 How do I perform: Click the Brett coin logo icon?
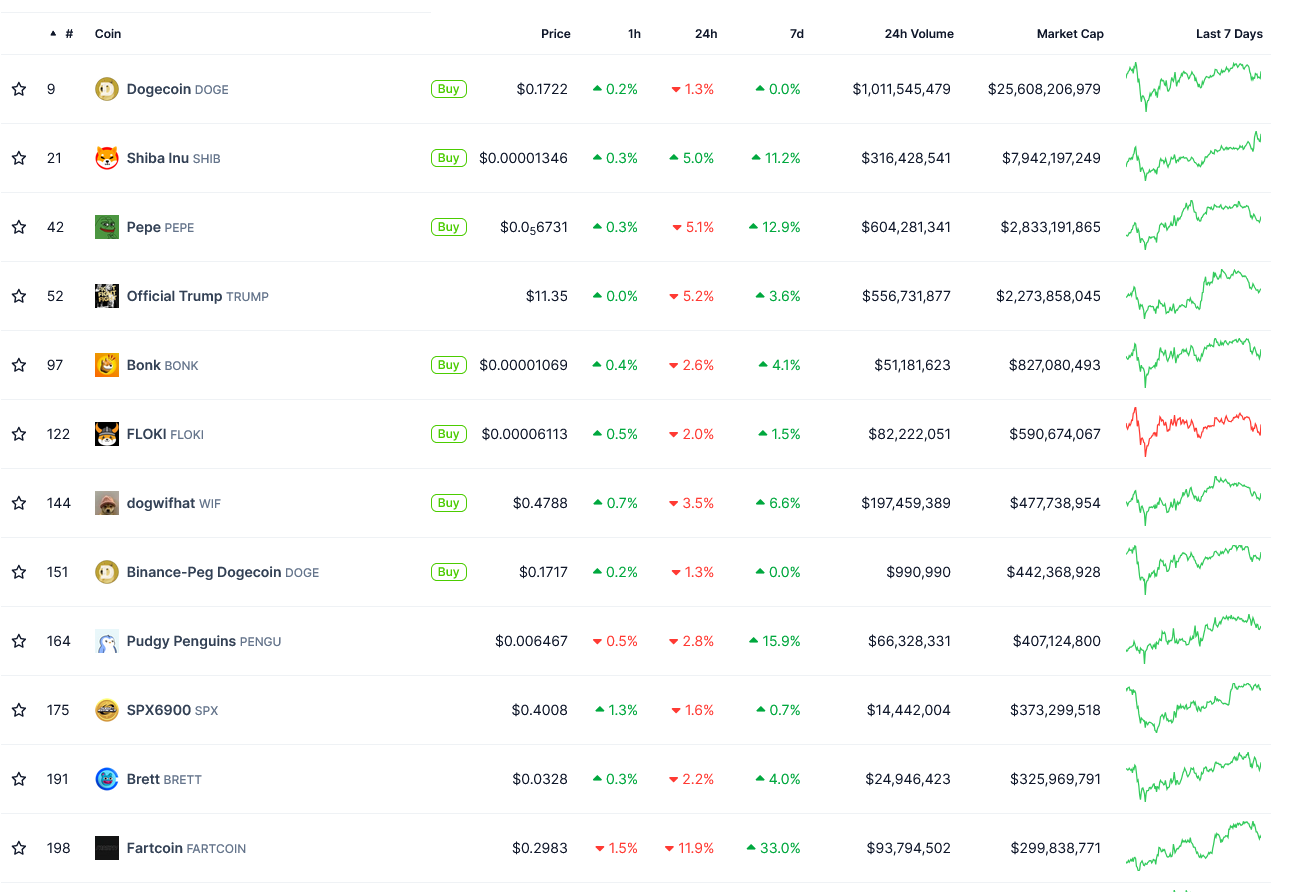[106, 779]
